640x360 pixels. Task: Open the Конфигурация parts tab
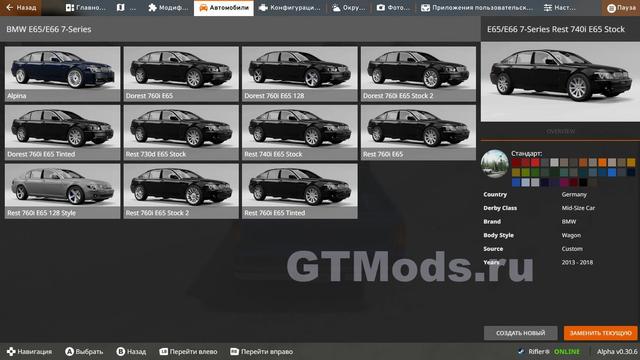[x=290, y=8]
